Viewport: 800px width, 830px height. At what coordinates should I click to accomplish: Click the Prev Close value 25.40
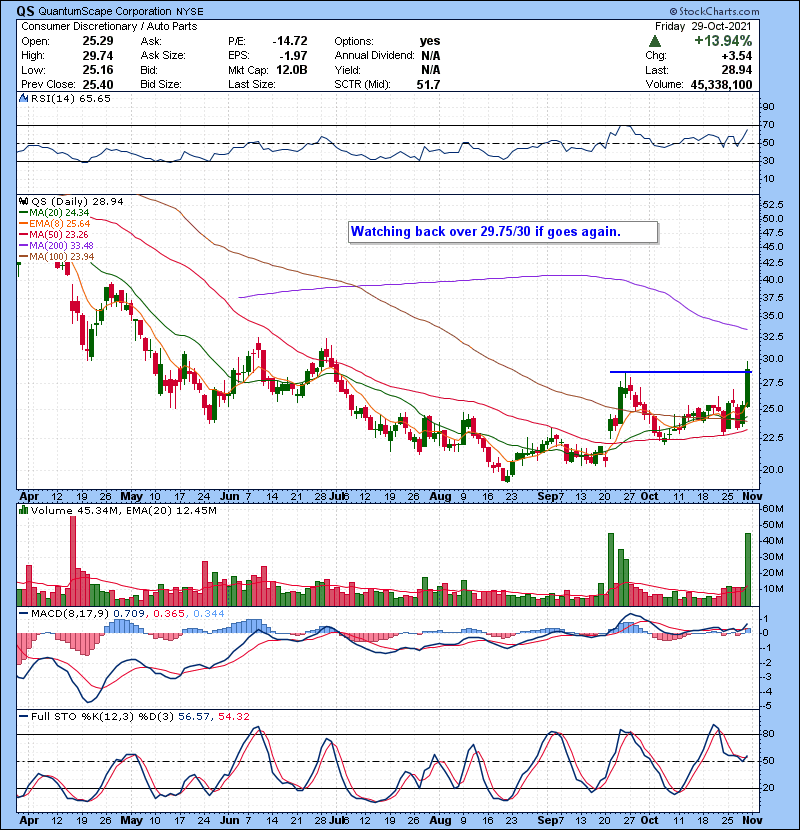coord(98,85)
